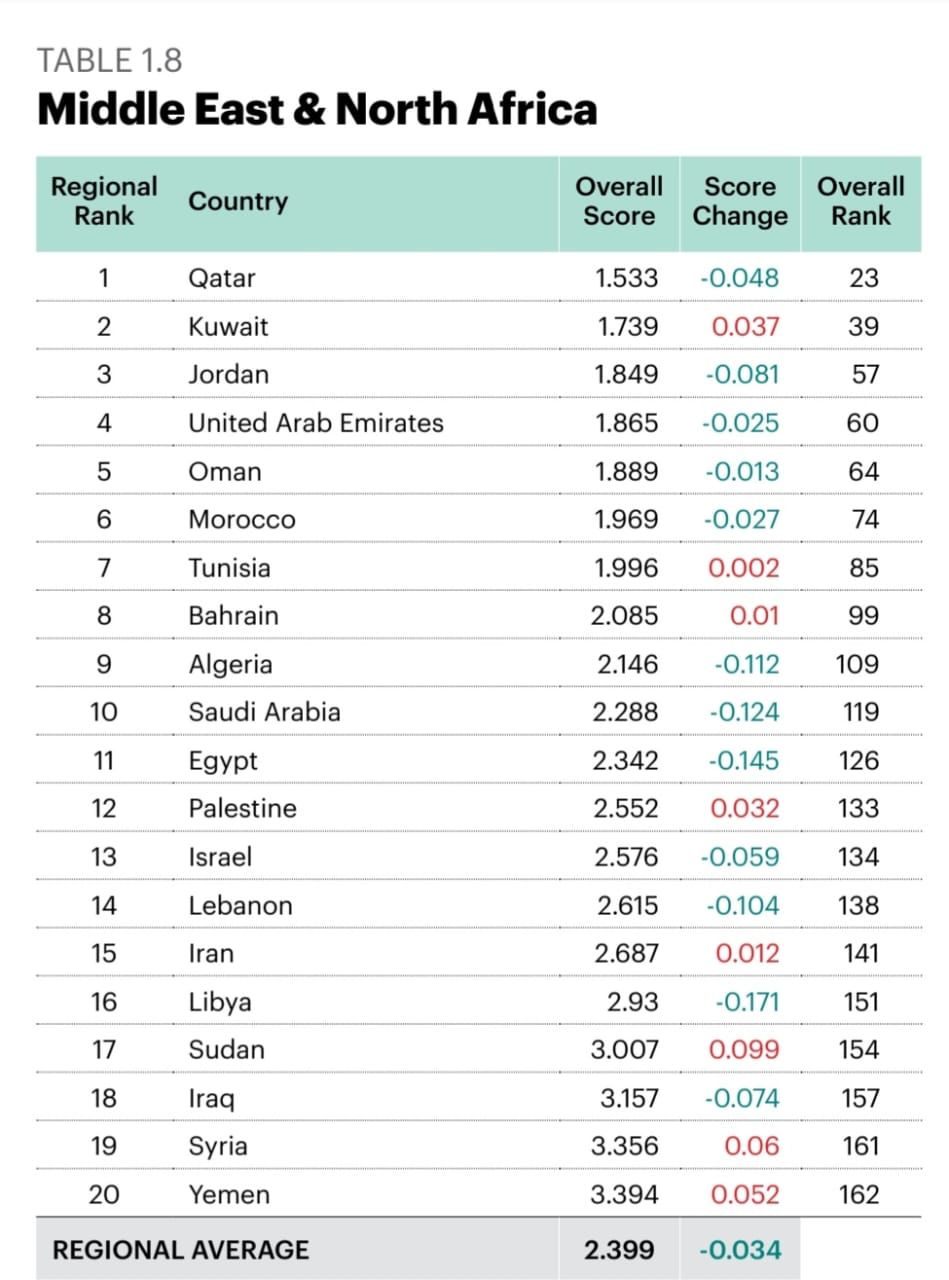Screen dimensions: 949x1280
Task: Select Jordan's overall score 1.849
Action: point(627,375)
